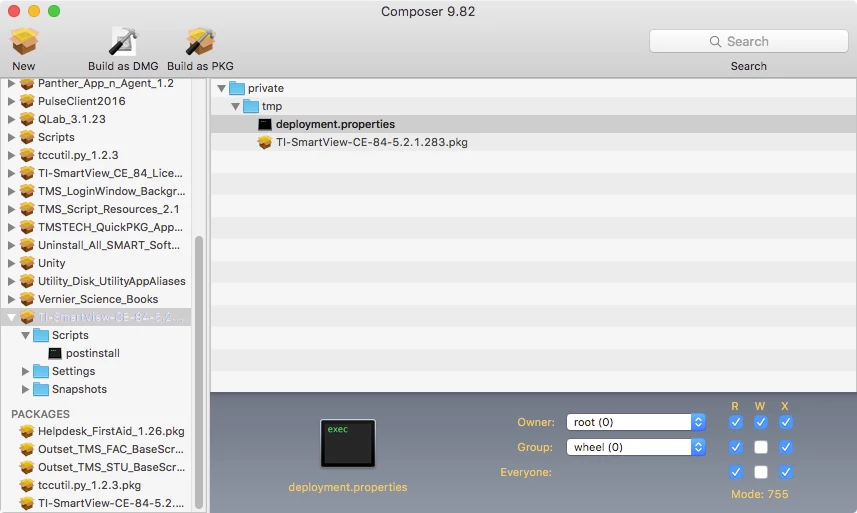857x513 pixels.
Task: Click the Mode: 755 label
Action: [x=760, y=494]
